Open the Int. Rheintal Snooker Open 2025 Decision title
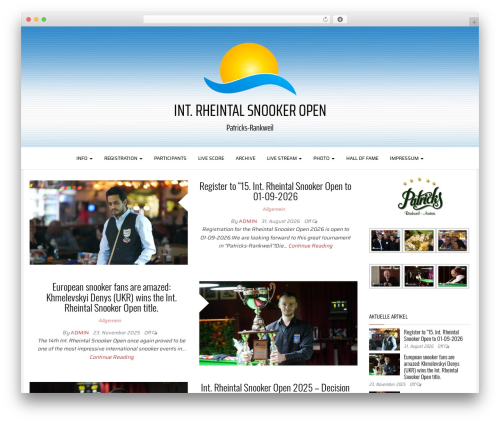The height and width of the screenshot is (423, 500). tap(275, 388)
